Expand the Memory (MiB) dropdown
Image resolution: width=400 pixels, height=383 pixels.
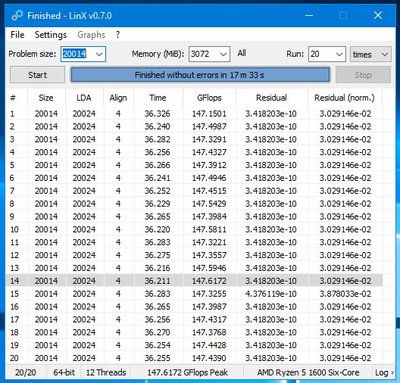pos(224,54)
